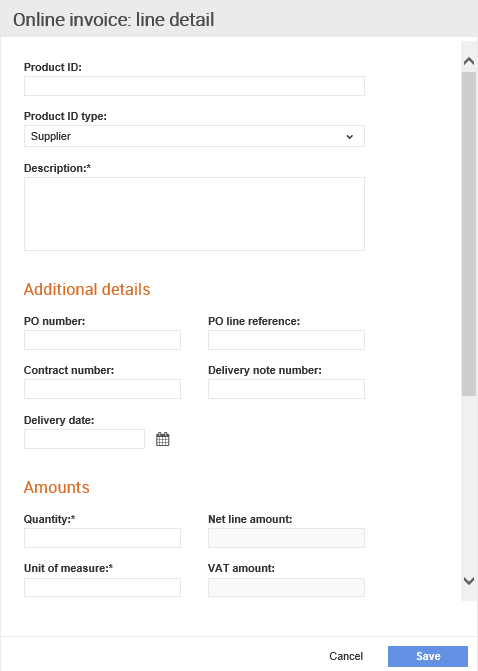Viewport: 478px width, 671px height.
Task: Select the PO number field
Action: click(x=102, y=340)
